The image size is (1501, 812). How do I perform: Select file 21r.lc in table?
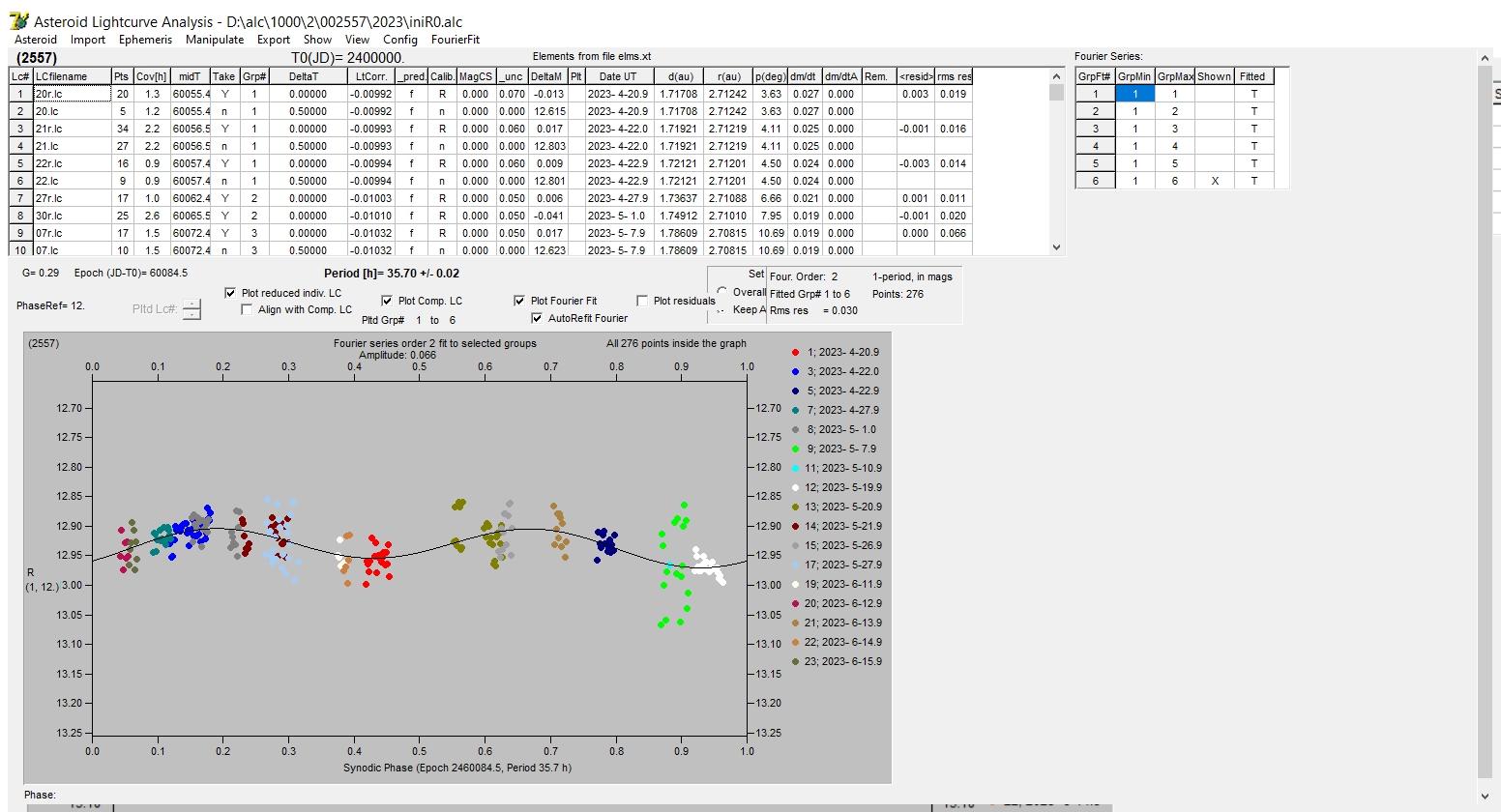(x=72, y=129)
